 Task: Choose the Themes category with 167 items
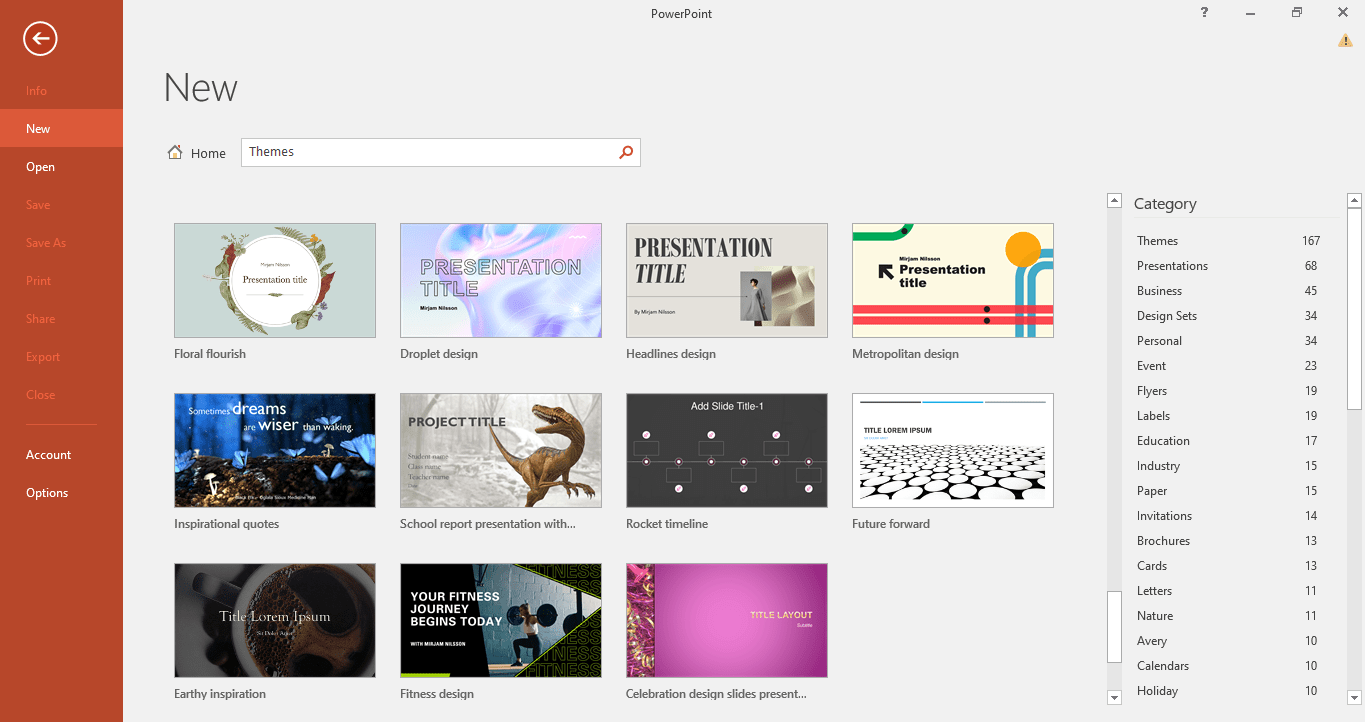pos(1157,240)
